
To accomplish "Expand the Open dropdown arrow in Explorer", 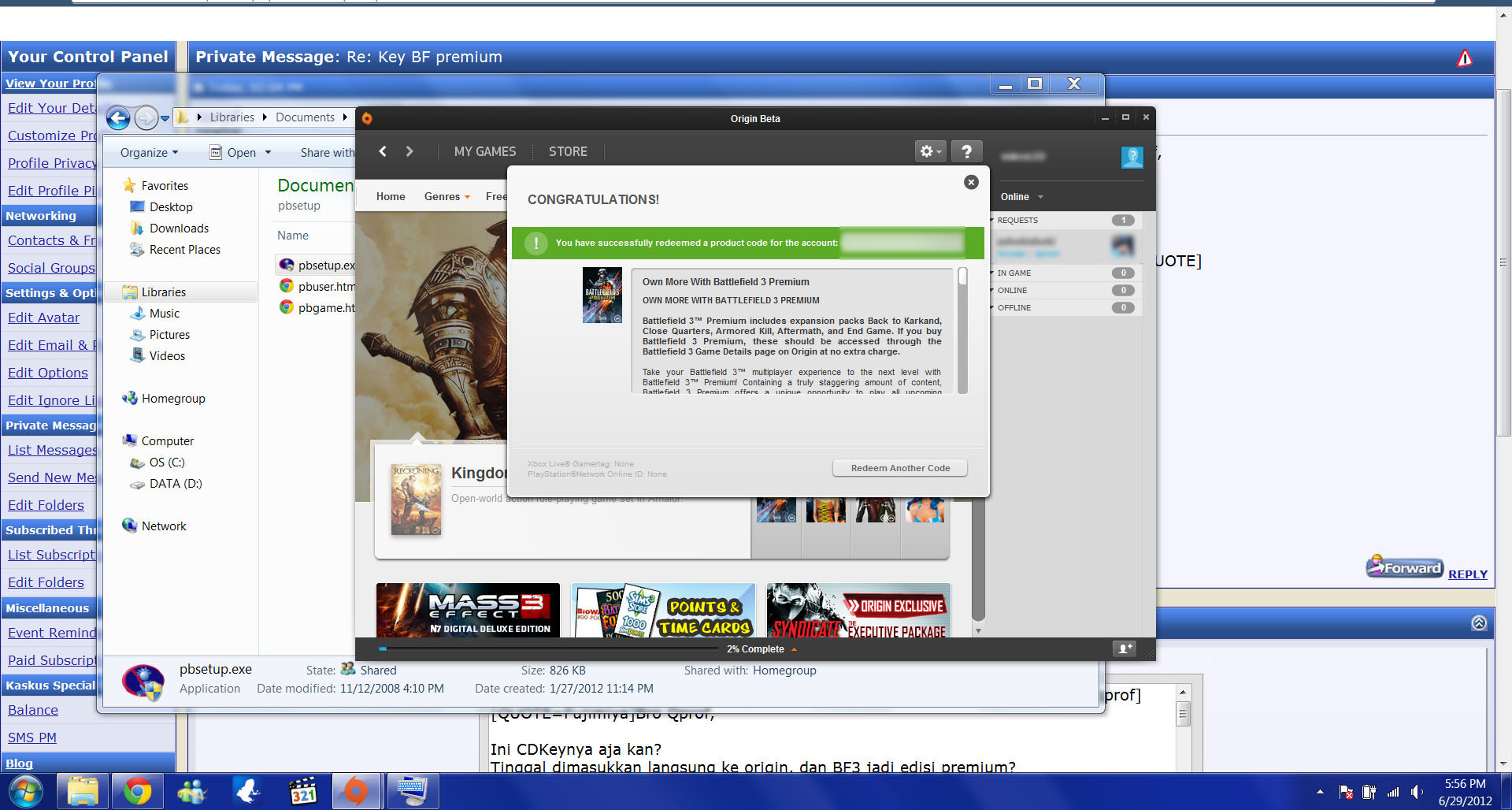I will pyautogui.click(x=268, y=153).
